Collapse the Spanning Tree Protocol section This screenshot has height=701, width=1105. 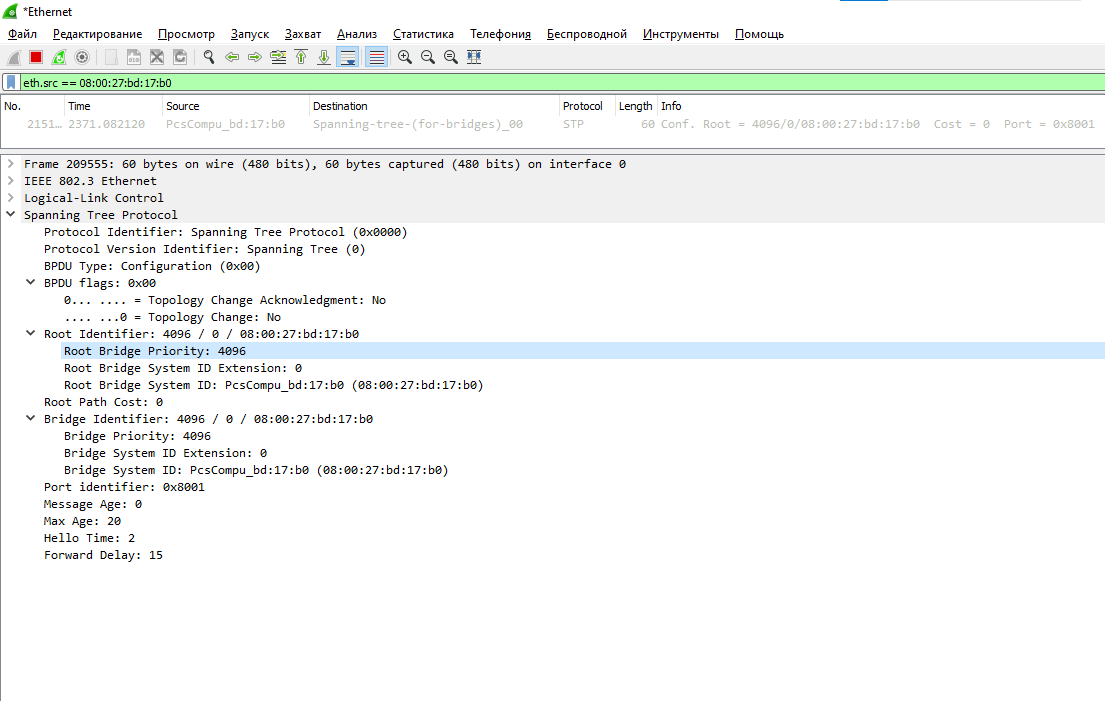pyautogui.click(x=11, y=215)
